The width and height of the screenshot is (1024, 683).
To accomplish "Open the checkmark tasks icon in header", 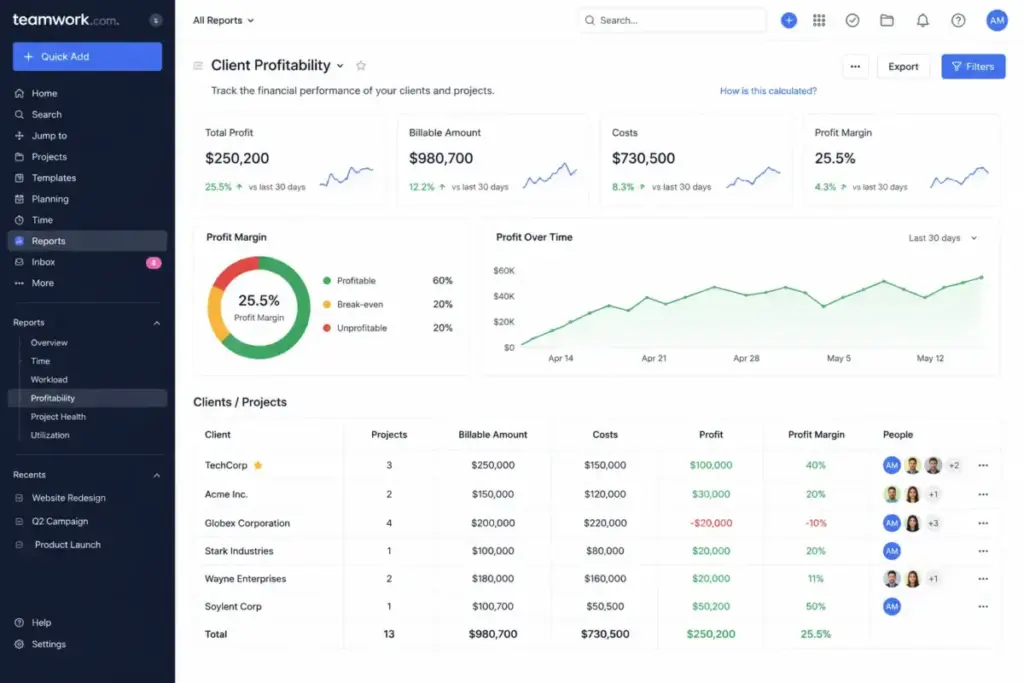I will [x=852, y=20].
